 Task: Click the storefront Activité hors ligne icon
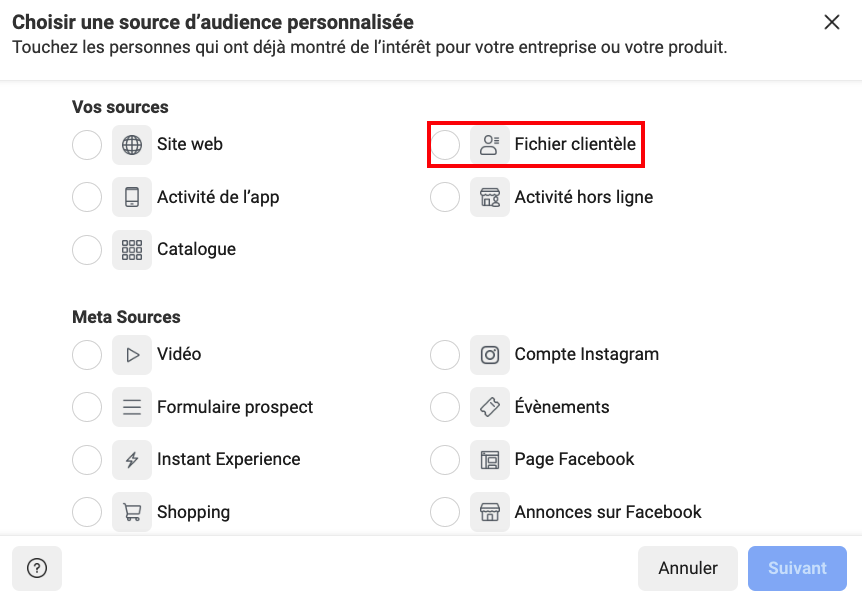coord(490,197)
